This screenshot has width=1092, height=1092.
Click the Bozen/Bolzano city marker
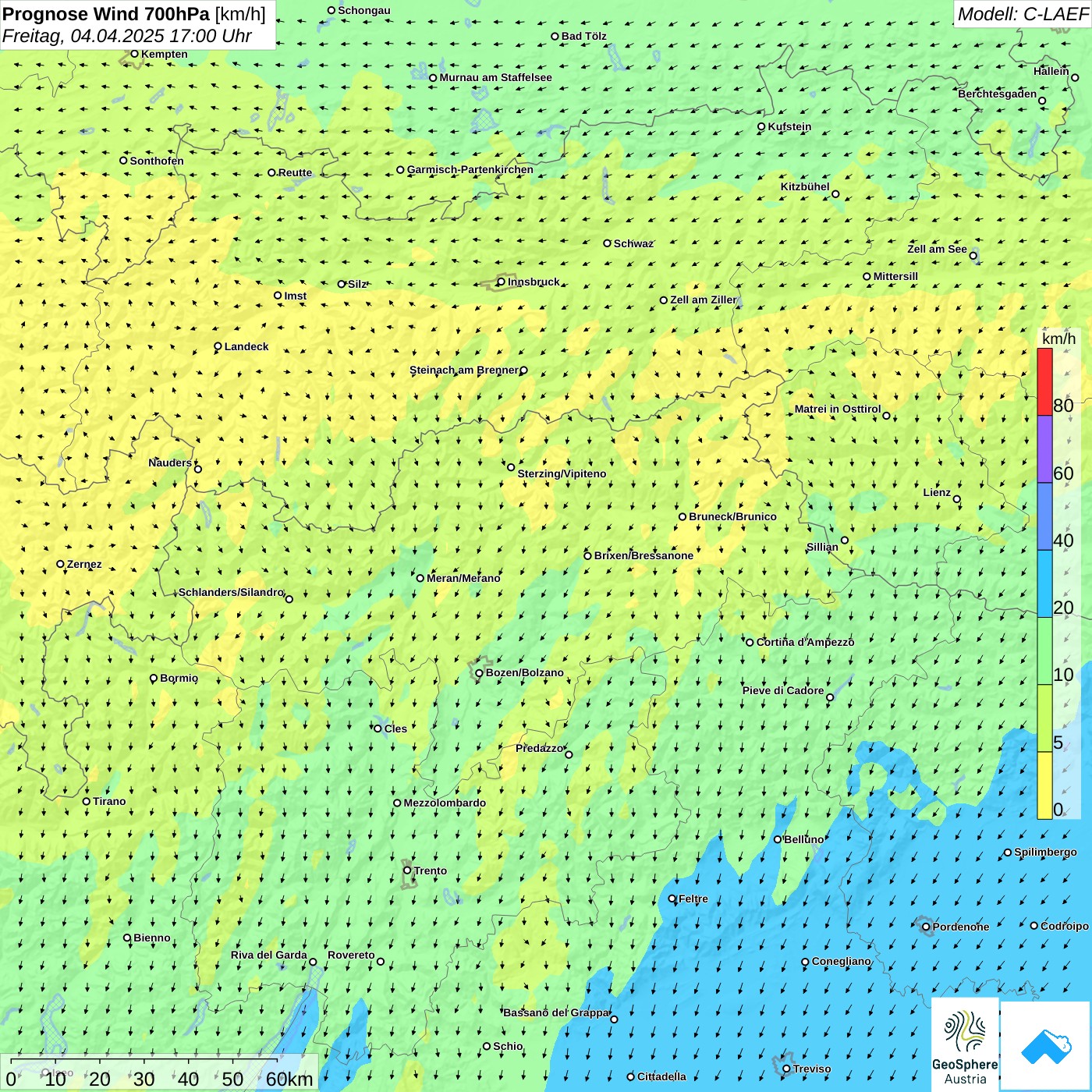pos(480,673)
